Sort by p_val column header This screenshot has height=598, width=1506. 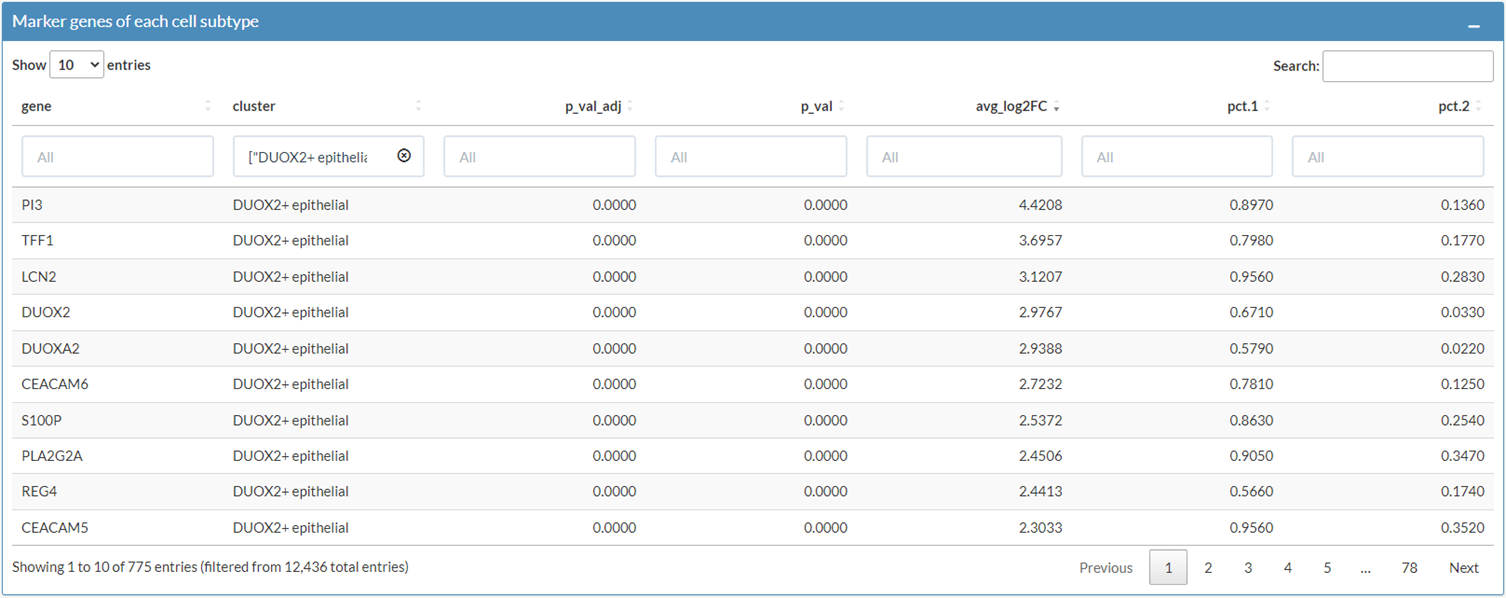(816, 106)
